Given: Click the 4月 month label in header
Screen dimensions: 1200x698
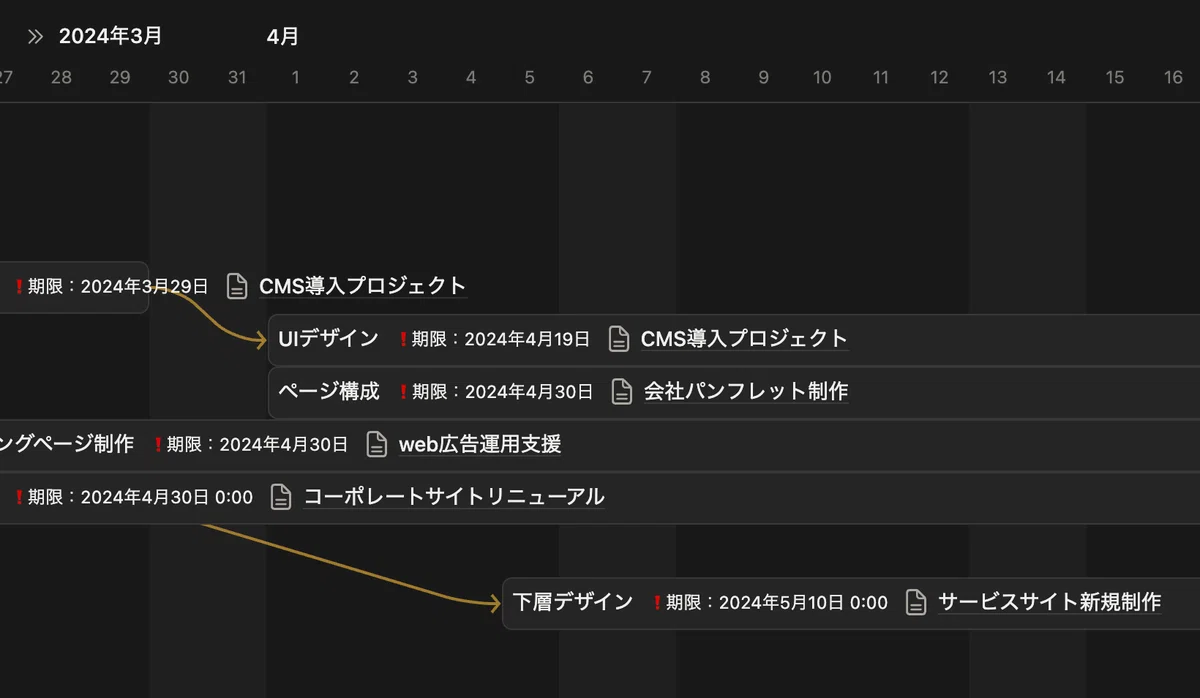Looking at the screenshot, I should pyautogui.click(x=283, y=37).
